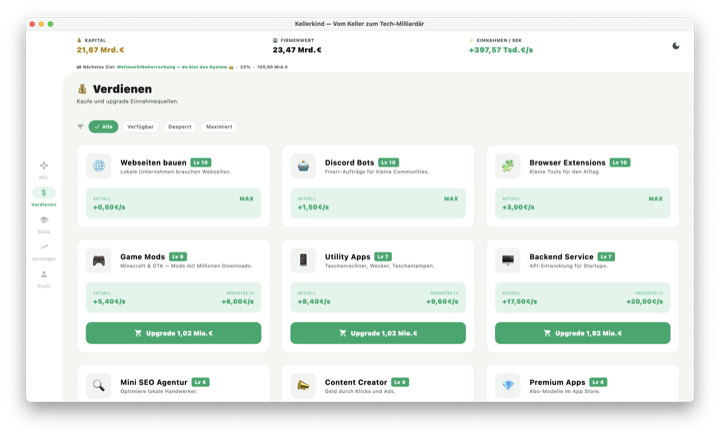Click the window title Kellerkind bar text
Viewport: 720px width, 436px height.
click(359, 24)
